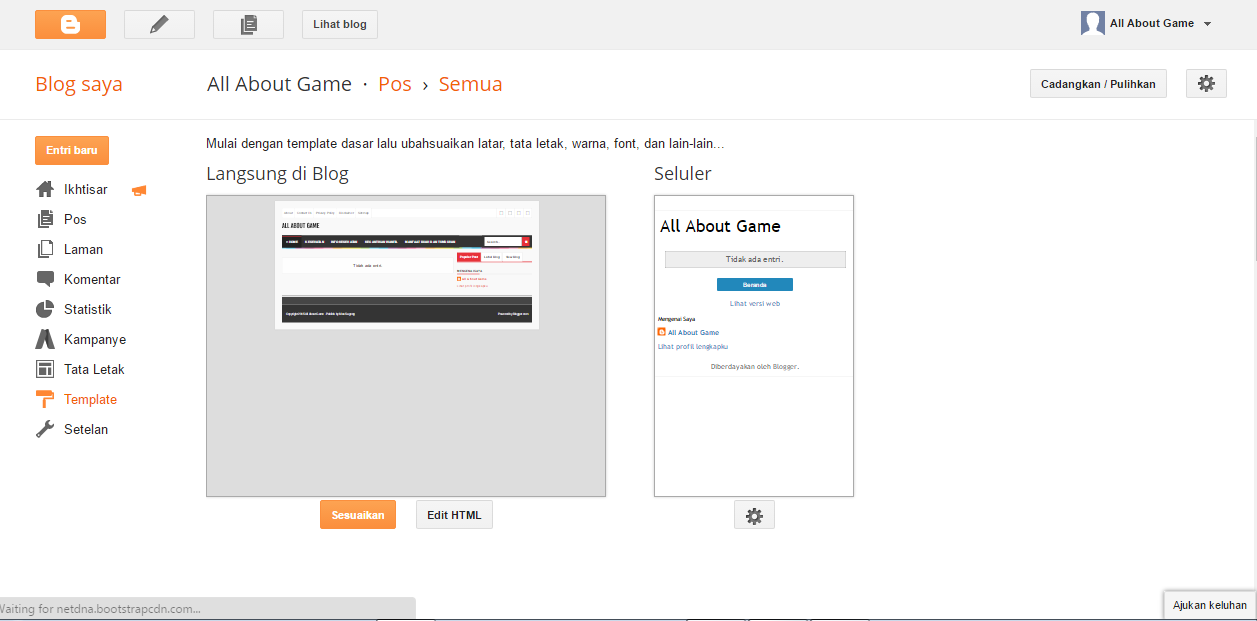Click the Ikhtisar house icon
The image size is (1257, 621).
45,189
